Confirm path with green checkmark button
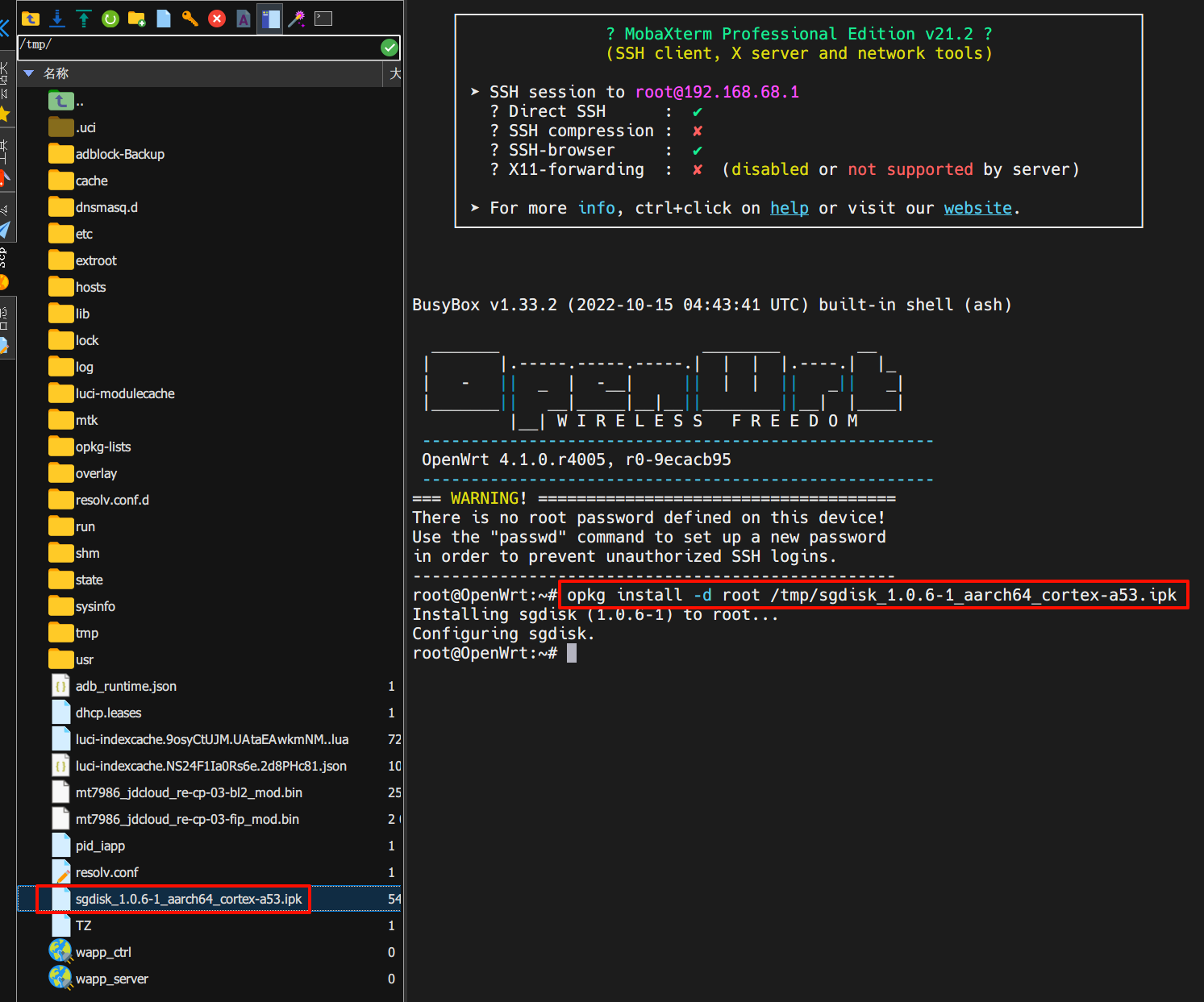This screenshot has height=1002, width=1204. tap(390, 48)
